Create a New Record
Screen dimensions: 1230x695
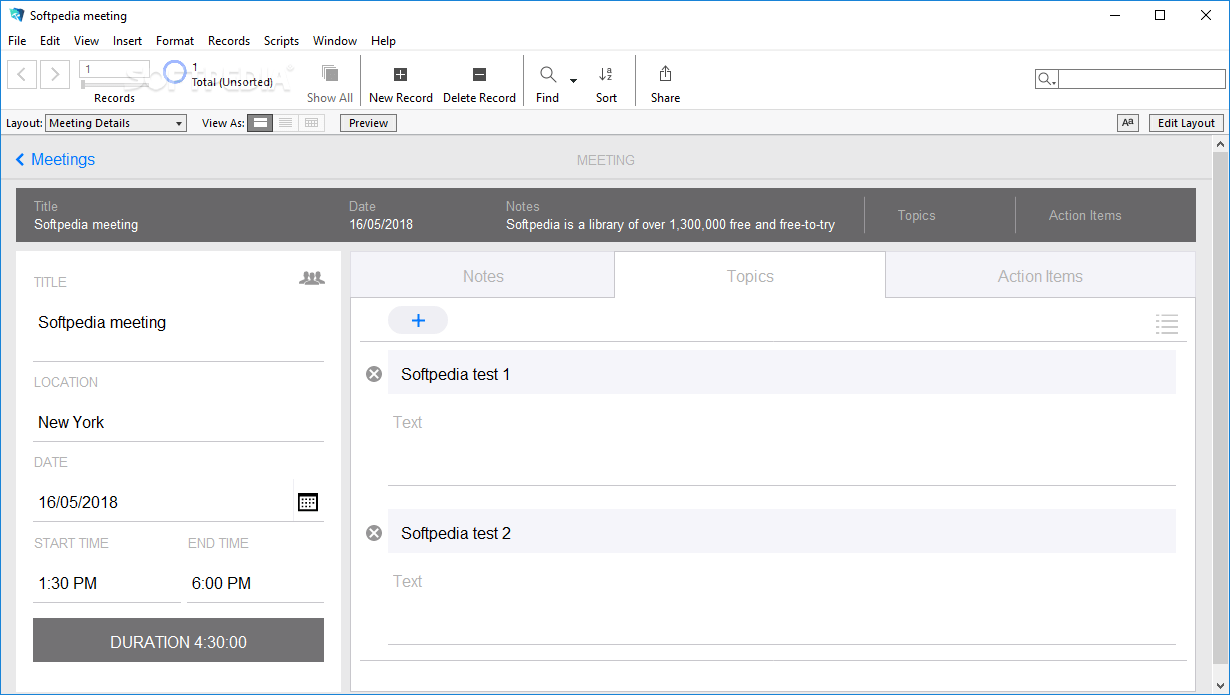400,83
